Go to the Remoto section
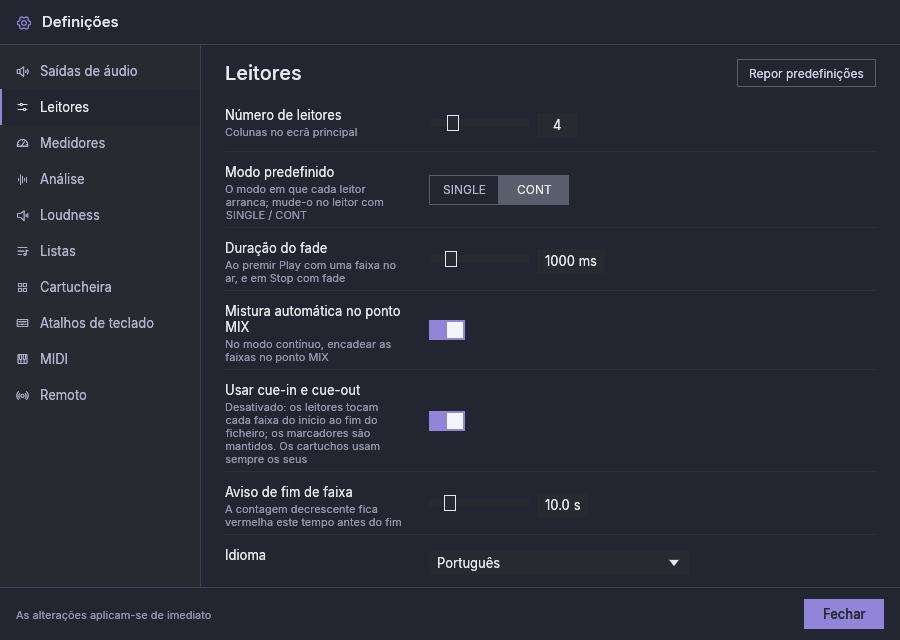 tap(100, 395)
